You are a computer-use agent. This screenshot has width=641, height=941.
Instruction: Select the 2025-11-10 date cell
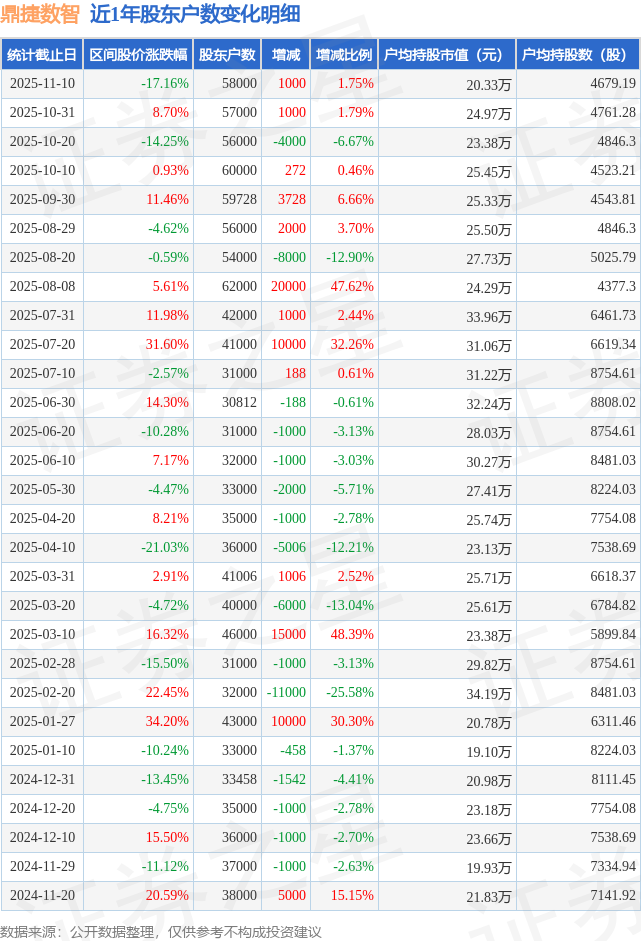point(41,84)
